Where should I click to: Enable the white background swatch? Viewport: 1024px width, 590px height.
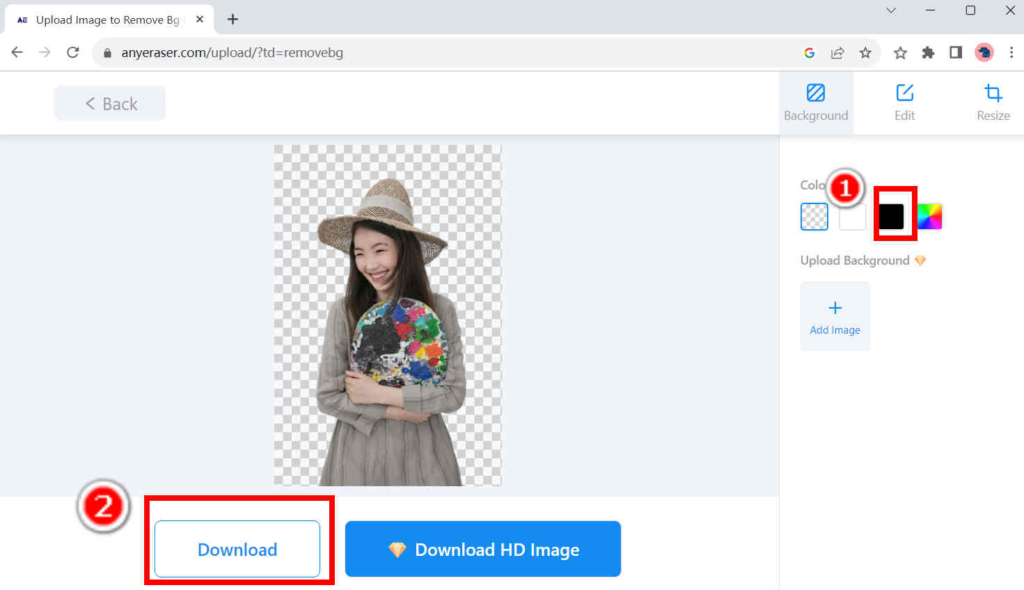[851, 216]
